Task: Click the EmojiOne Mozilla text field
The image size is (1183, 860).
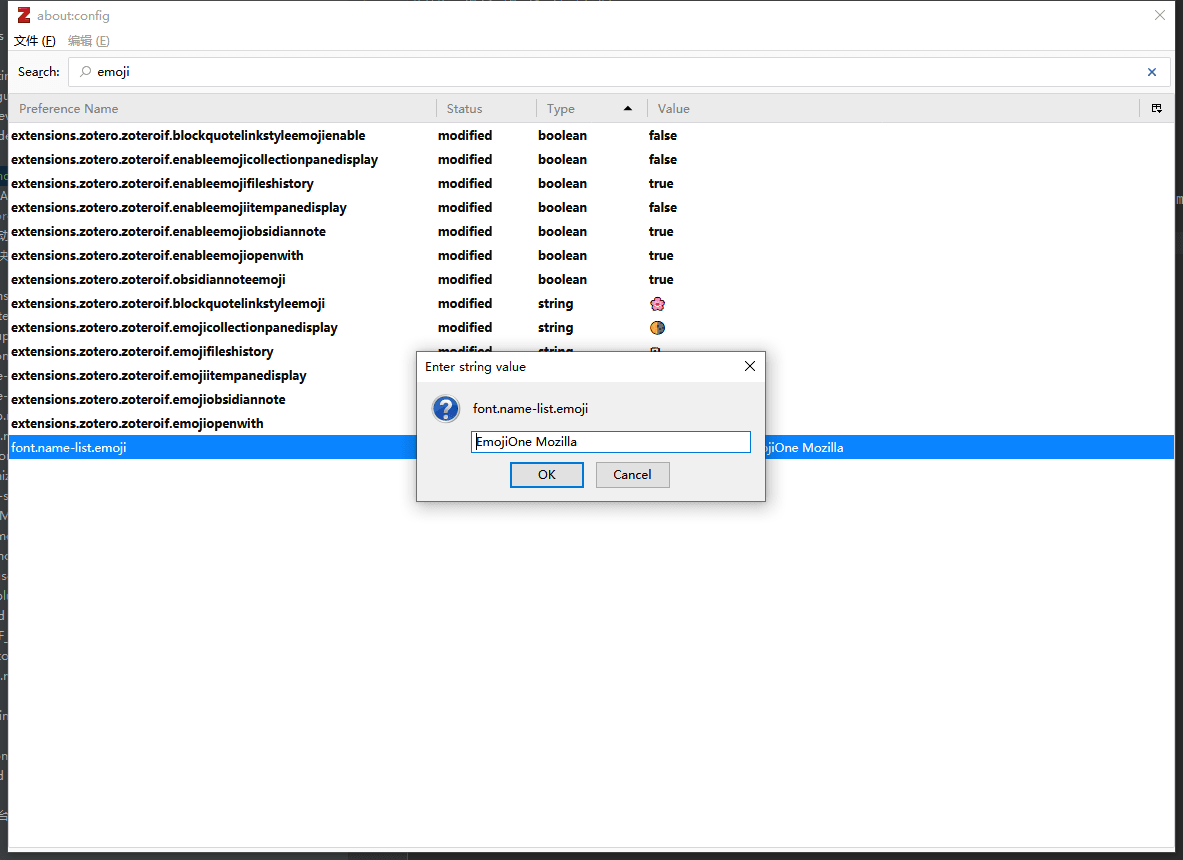Action: coord(610,442)
